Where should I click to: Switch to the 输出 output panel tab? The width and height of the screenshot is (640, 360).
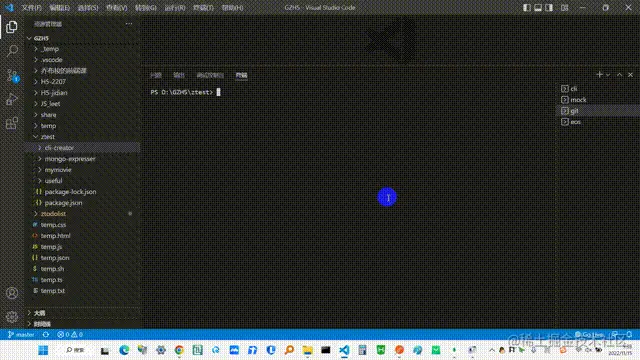point(179,75)
